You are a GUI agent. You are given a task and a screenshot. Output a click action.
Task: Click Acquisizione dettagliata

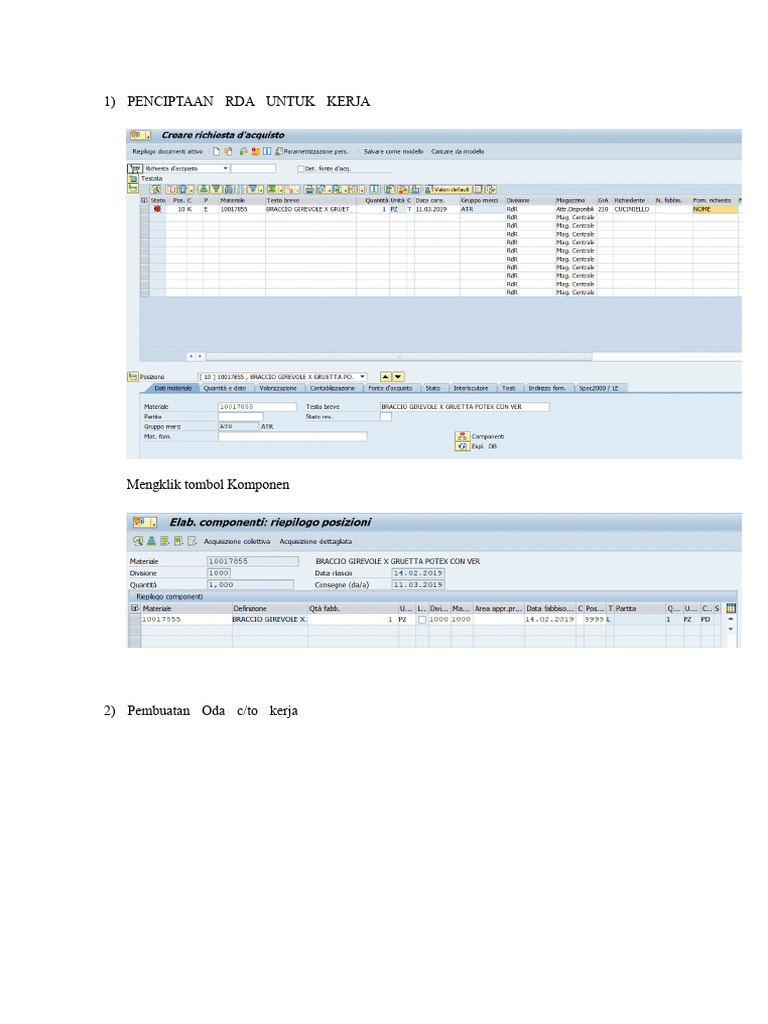click(315, 541)
